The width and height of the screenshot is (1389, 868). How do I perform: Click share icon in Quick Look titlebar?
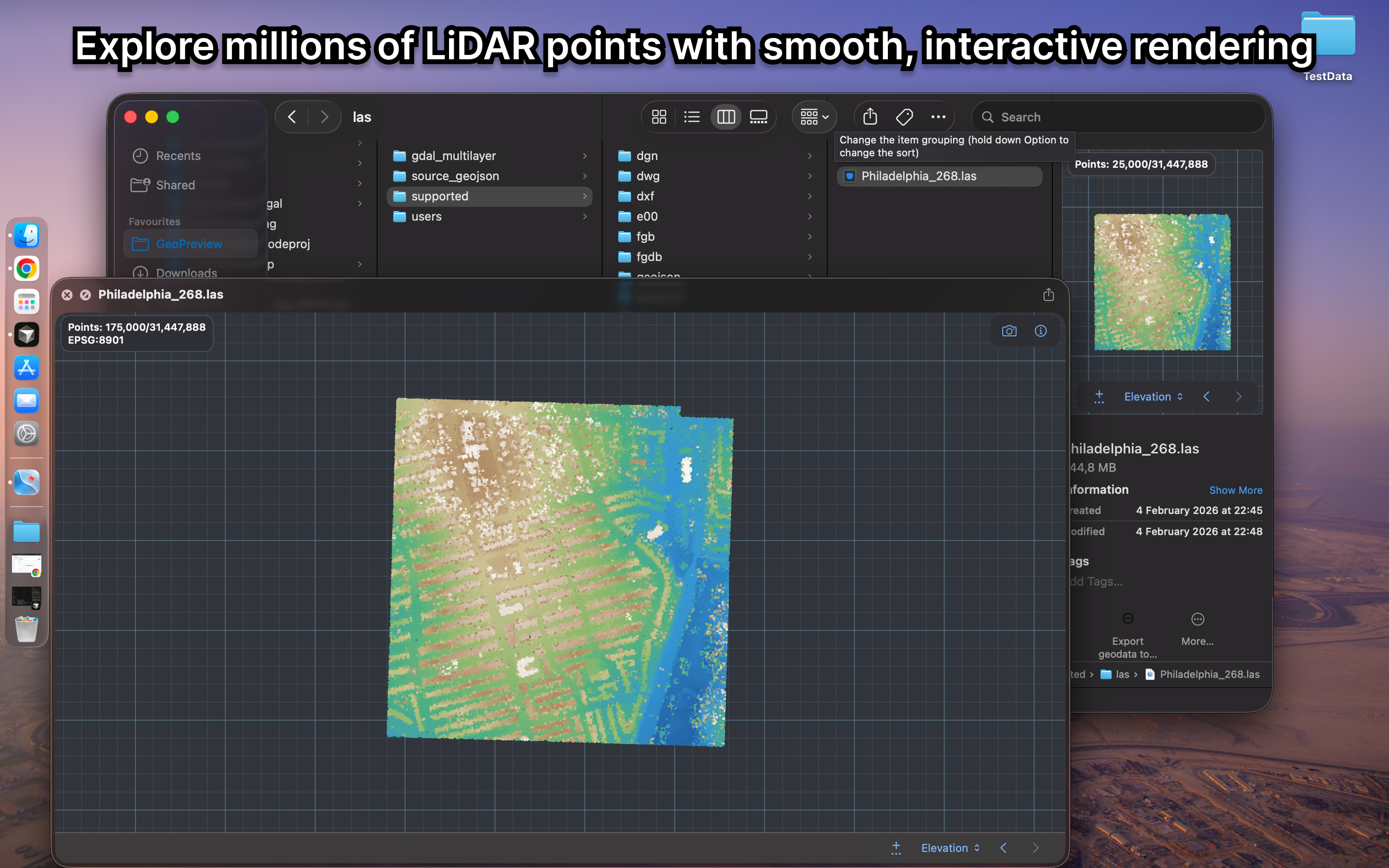pyautogui.click(x=1048, y=295)
